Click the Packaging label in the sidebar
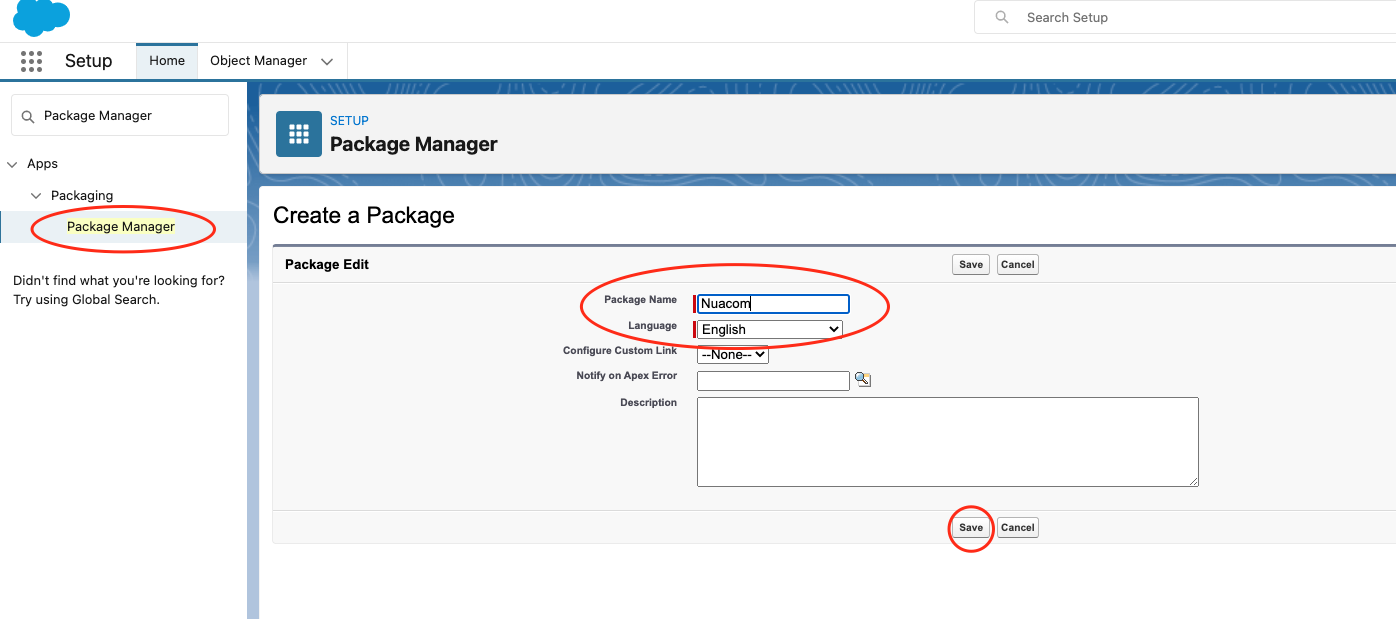The image size is (1396, 619). click(x=82, y=196)
